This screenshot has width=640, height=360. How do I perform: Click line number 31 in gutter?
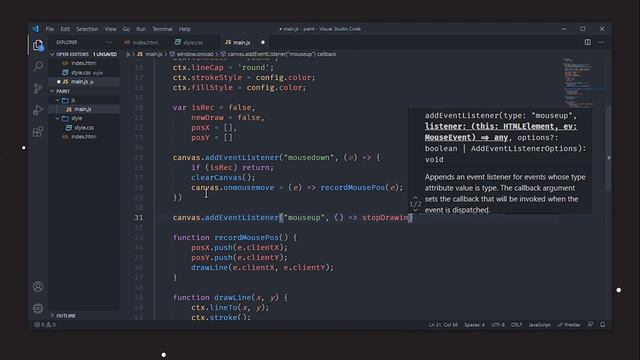pyautogui.click(x=138, y=218)
